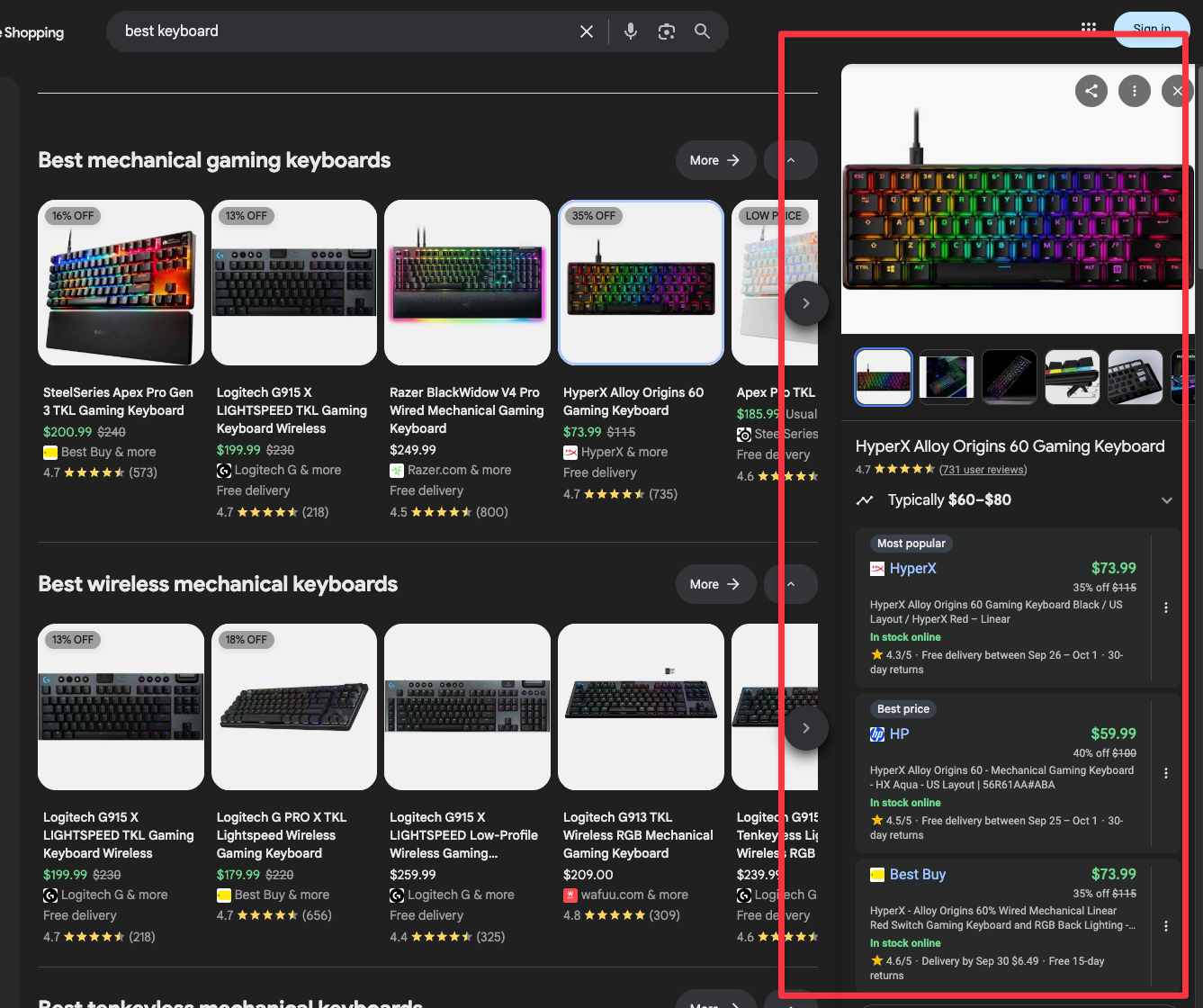This screenshot has width=1203, height=1008.
Task: Click the price trend chart icon
Action: click(865, 500)
